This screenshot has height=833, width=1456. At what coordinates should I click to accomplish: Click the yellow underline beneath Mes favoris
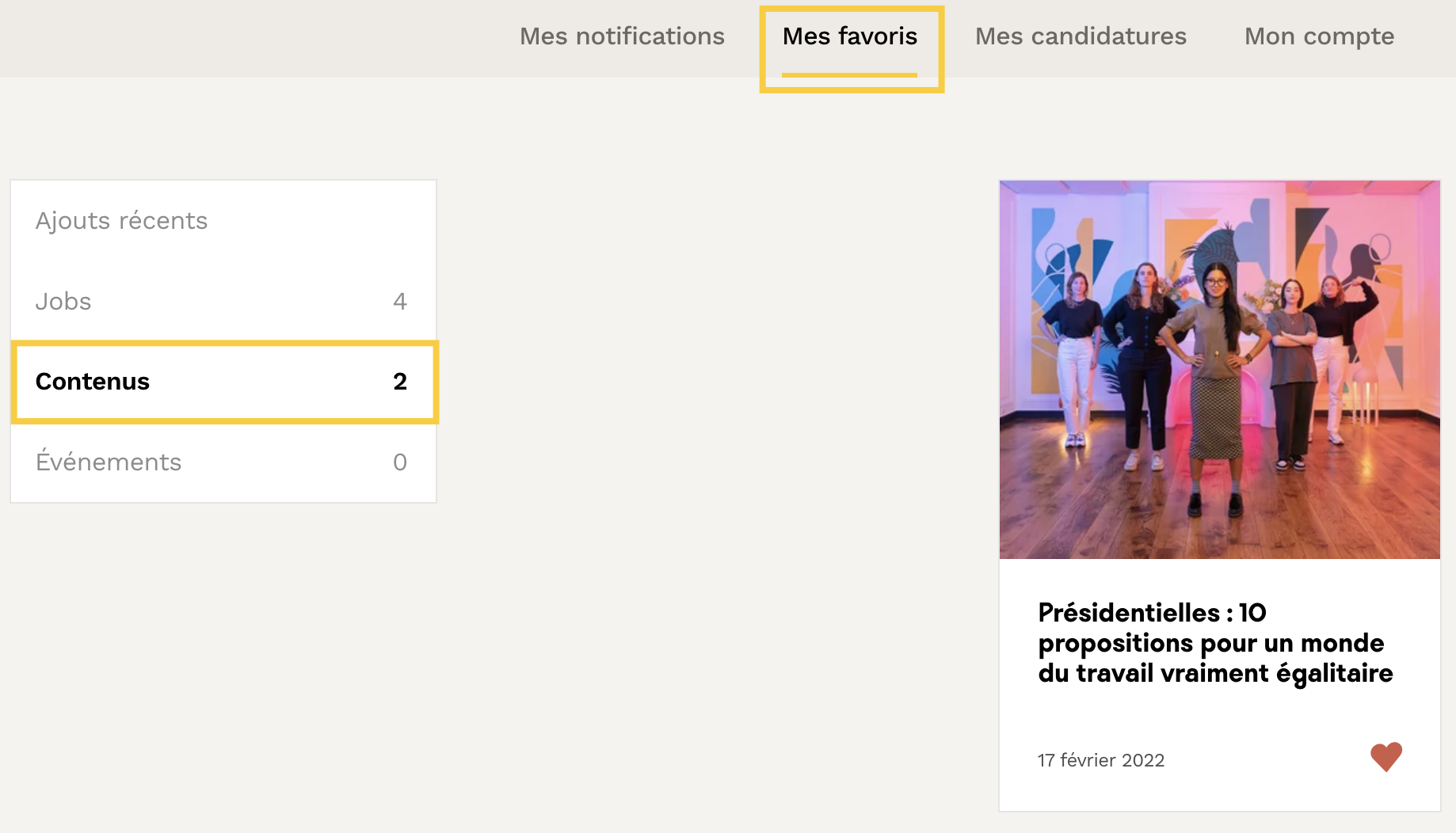click(x=849, y=75)
